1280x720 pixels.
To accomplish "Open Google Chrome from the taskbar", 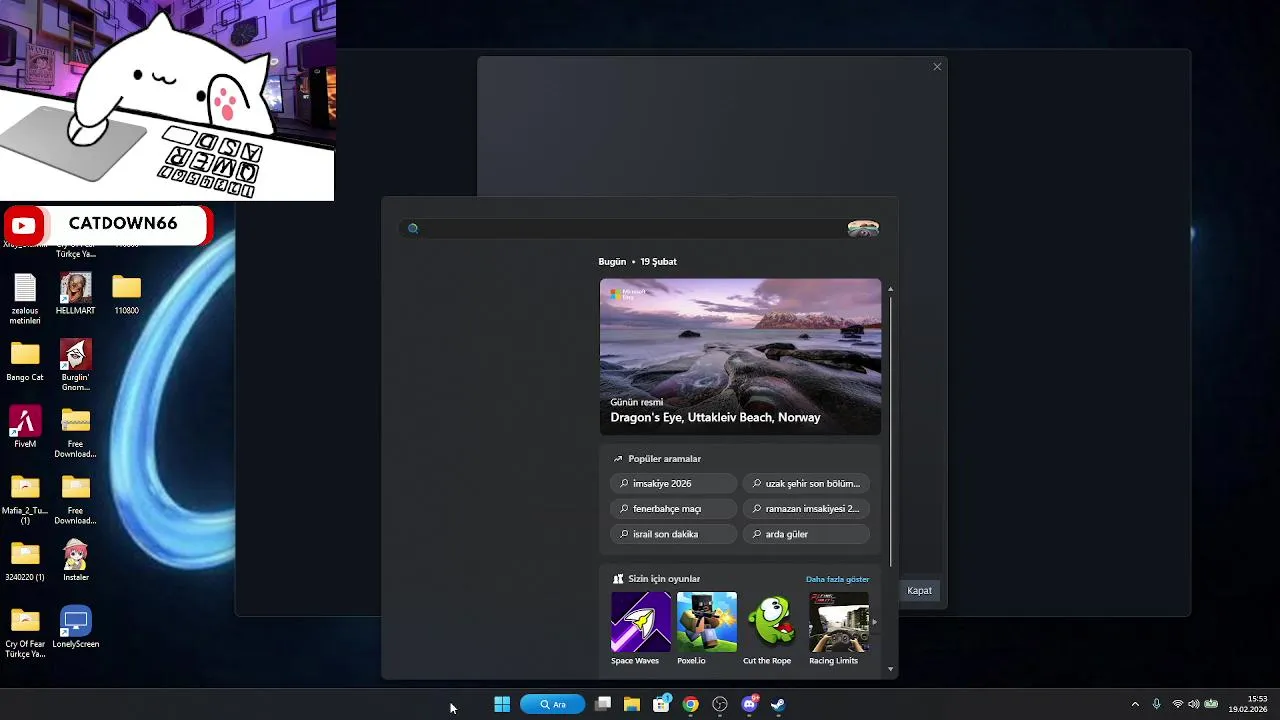I will click(690, 704).
